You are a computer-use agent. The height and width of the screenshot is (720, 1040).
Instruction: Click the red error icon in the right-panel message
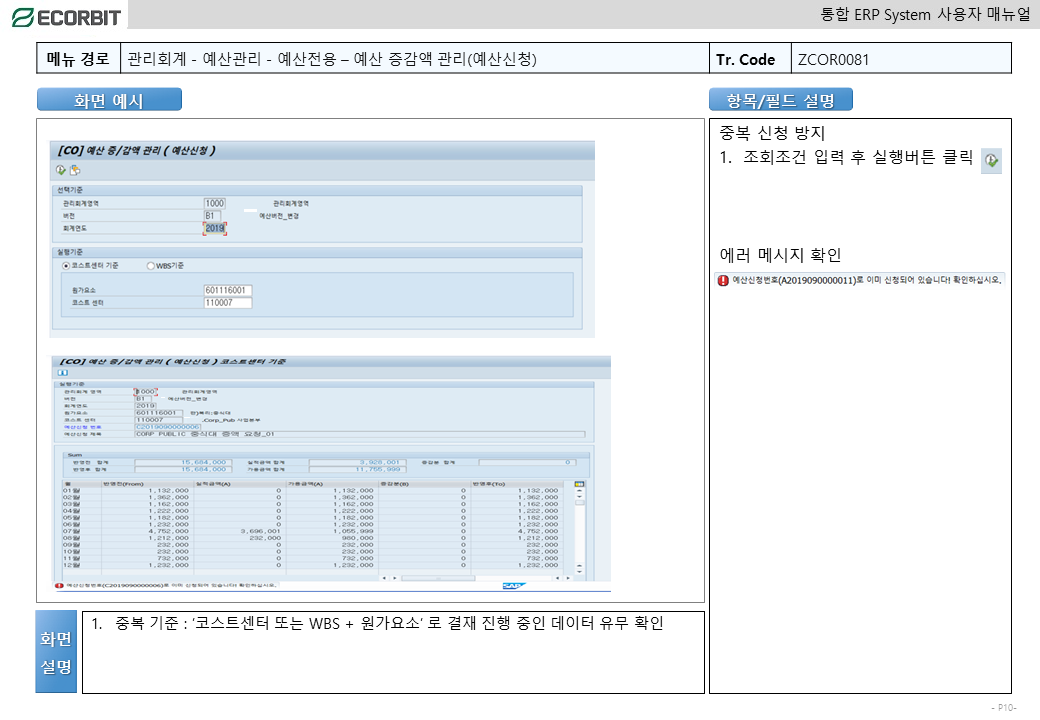pos(722,280)
